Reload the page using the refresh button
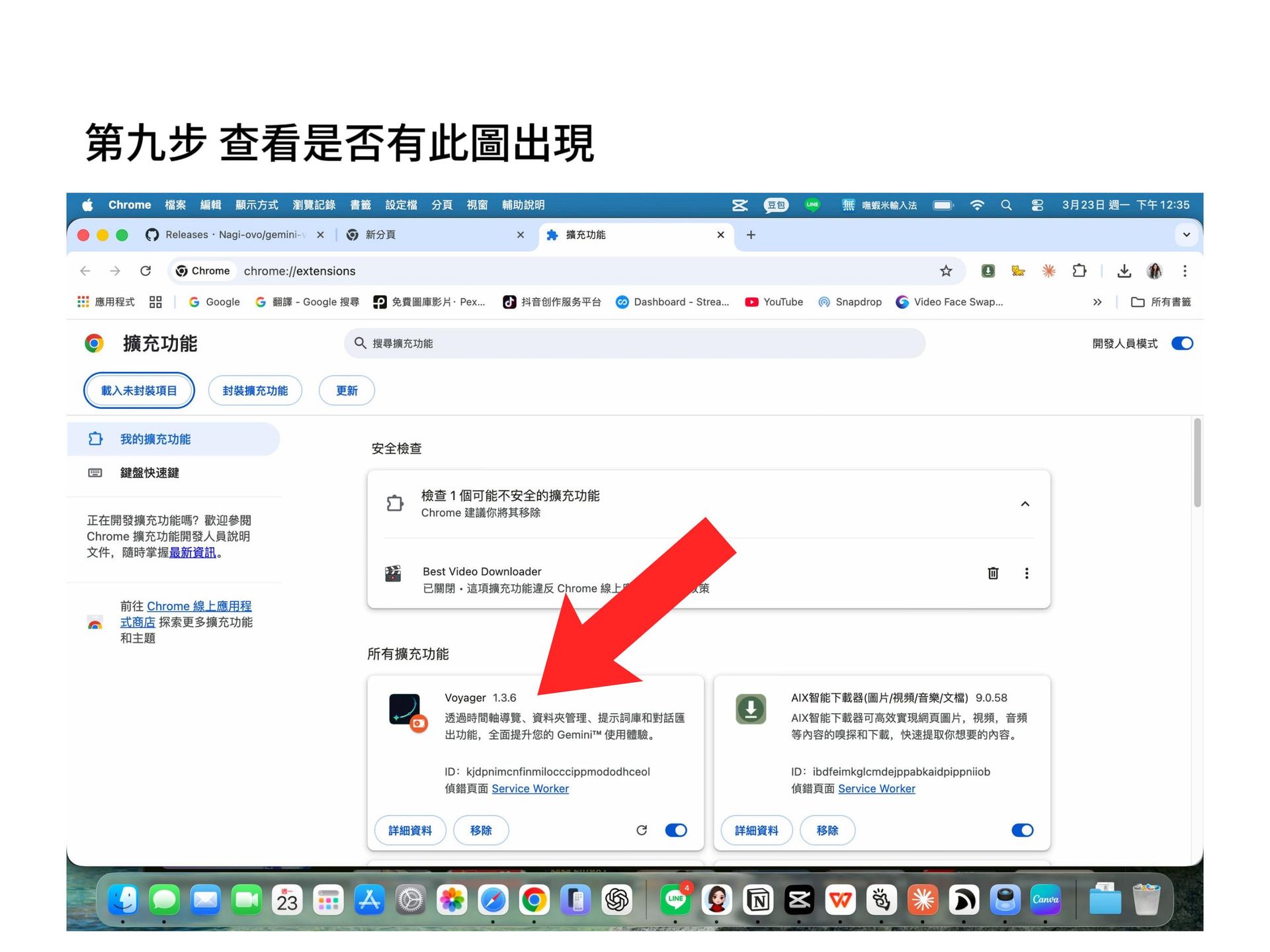The image size is (1270, 952). (146, 271)
